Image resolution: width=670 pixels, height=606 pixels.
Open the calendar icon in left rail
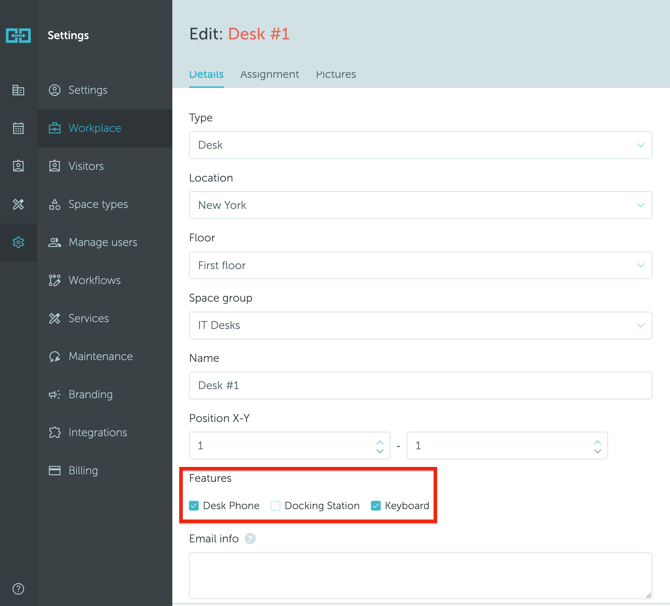point(18,128)
